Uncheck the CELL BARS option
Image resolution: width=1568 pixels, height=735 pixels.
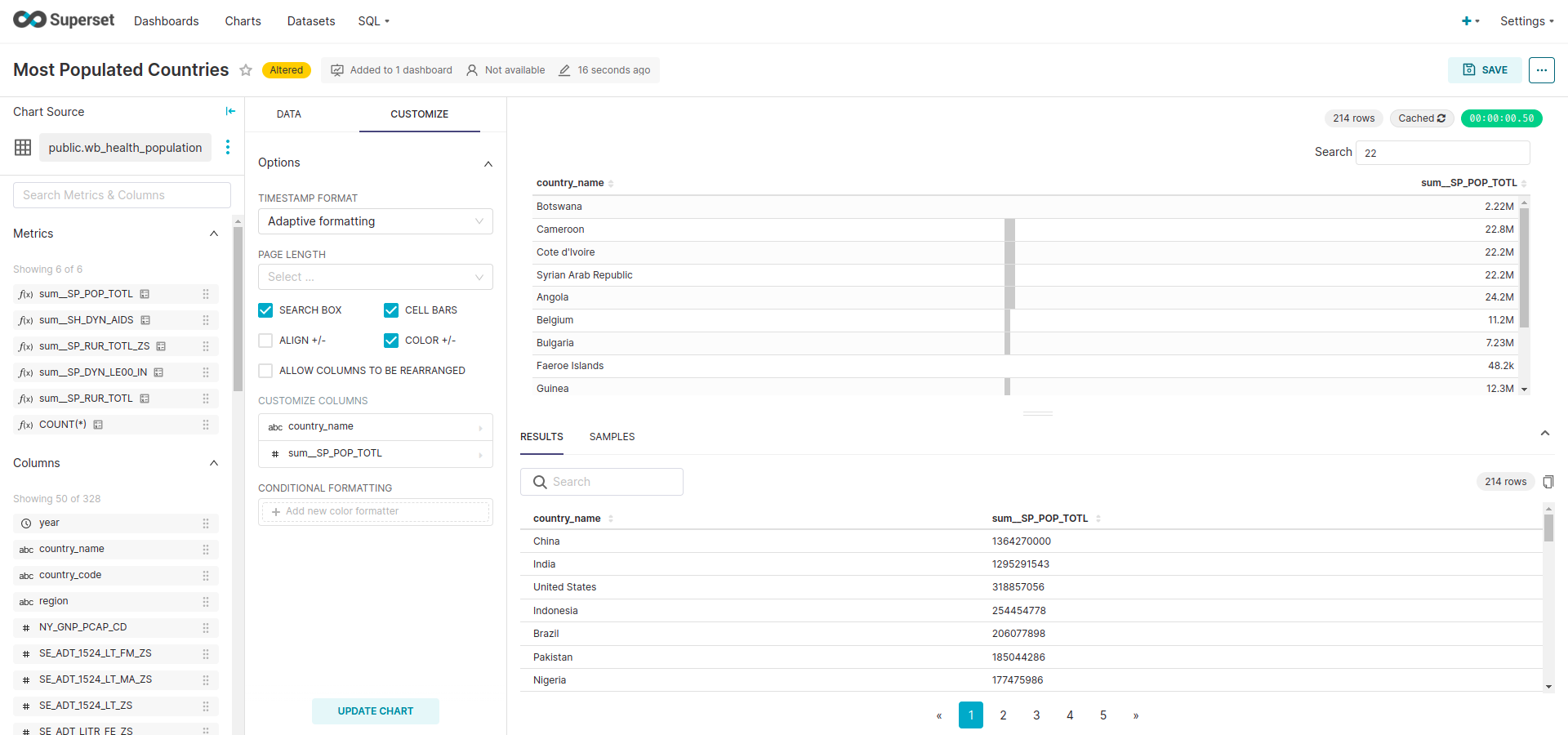[391, 310]
